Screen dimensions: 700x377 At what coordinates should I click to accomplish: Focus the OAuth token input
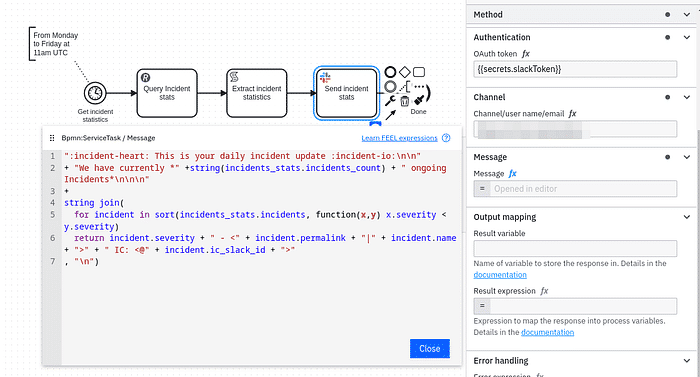click(x=575, y=69)
